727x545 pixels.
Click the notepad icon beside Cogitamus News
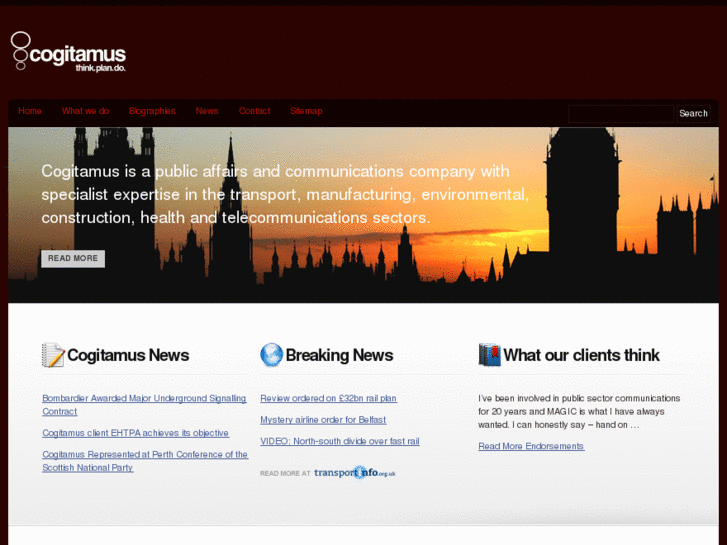53,355
